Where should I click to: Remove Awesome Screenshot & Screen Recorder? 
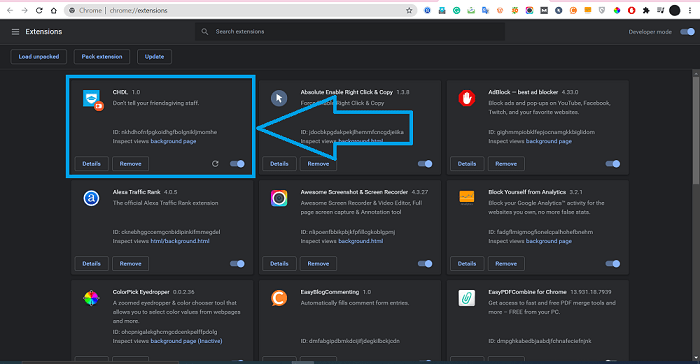click(318, 264)
